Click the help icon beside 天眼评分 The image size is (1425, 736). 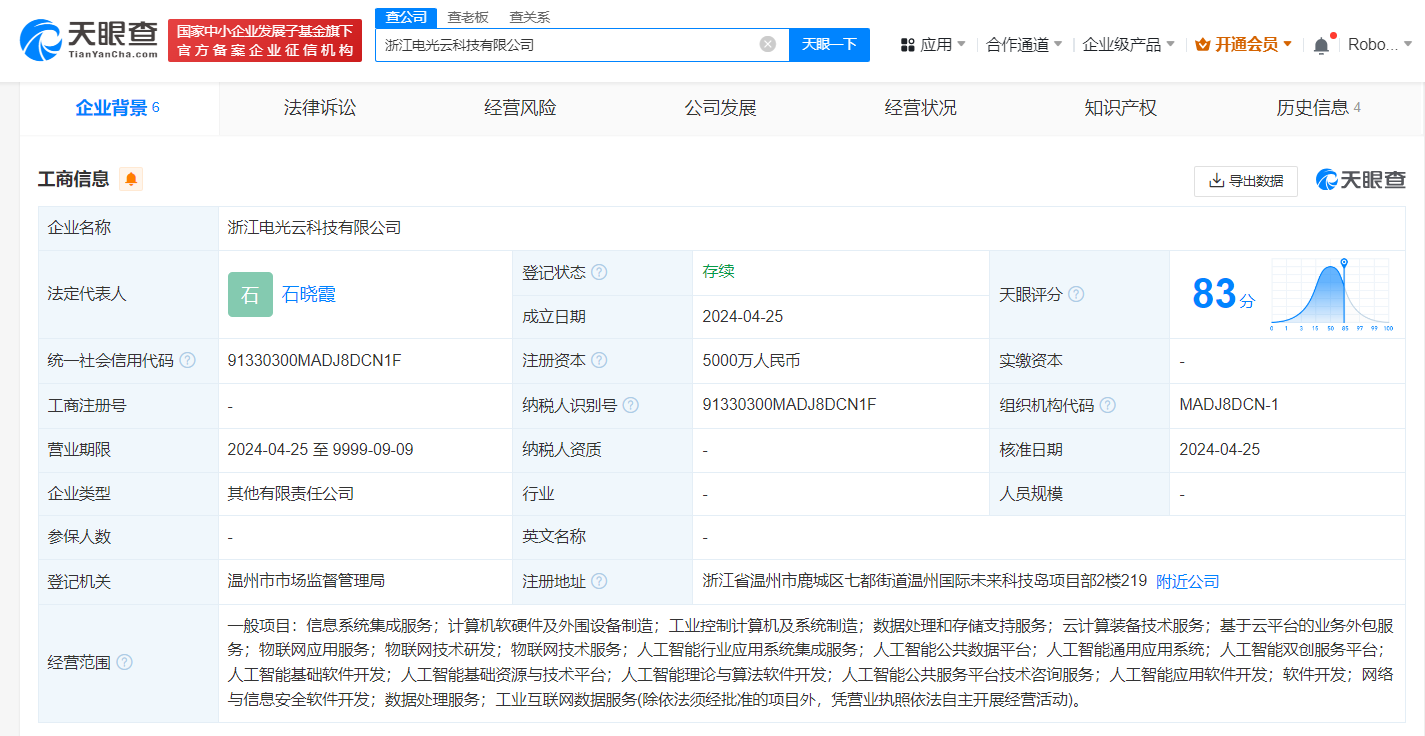tap(1076, 294)
